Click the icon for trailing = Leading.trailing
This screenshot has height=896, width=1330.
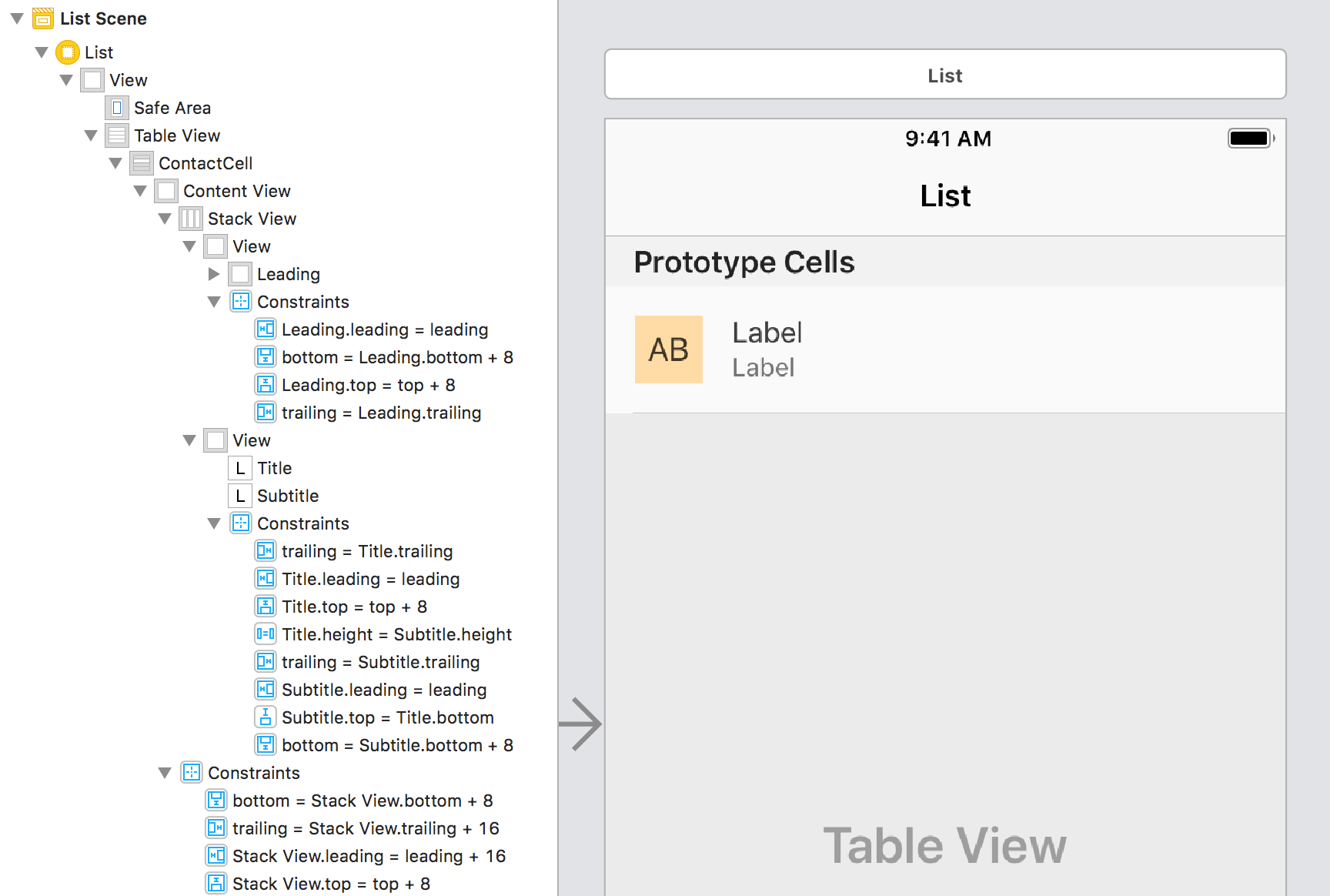pos(265,413)
